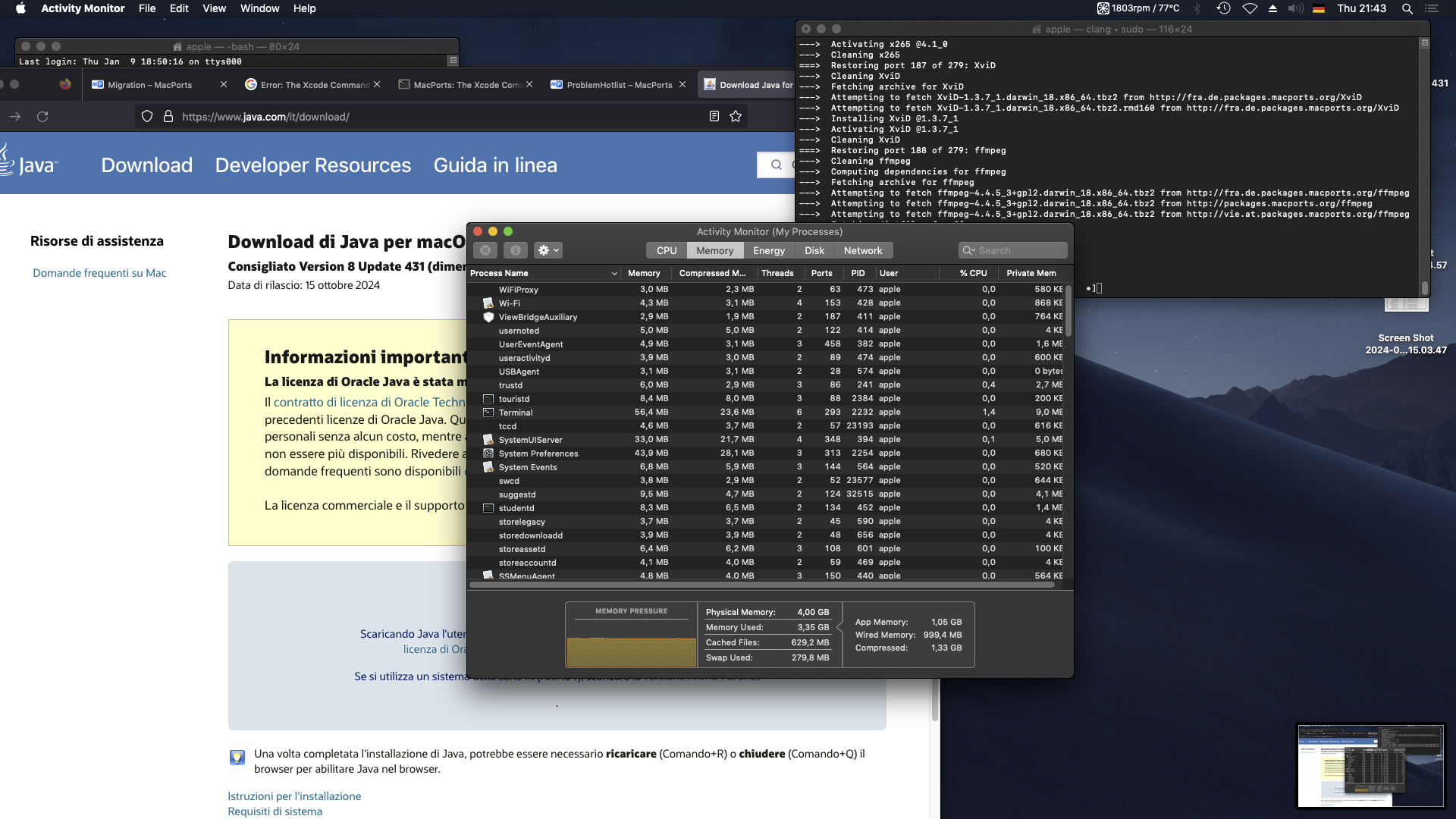The width and height of the screenshot is (1456, 819).
Task: Switch to the CPU tab
Action: 667,250
